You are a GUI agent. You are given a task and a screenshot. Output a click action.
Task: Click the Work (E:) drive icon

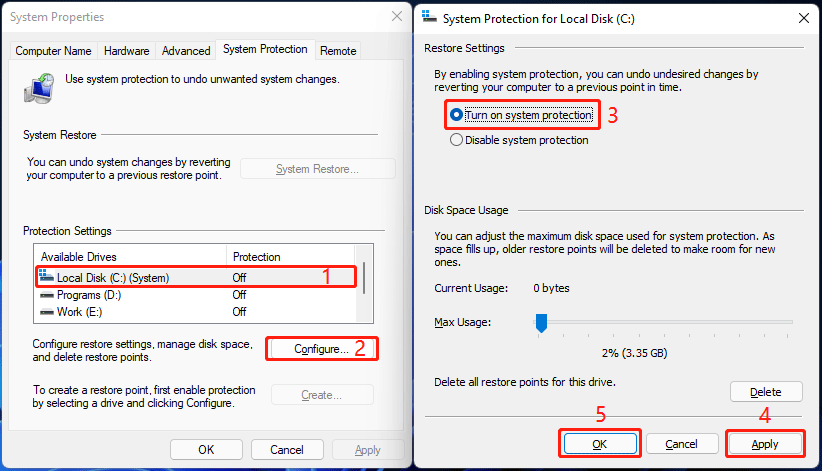[x=46, y=311]
